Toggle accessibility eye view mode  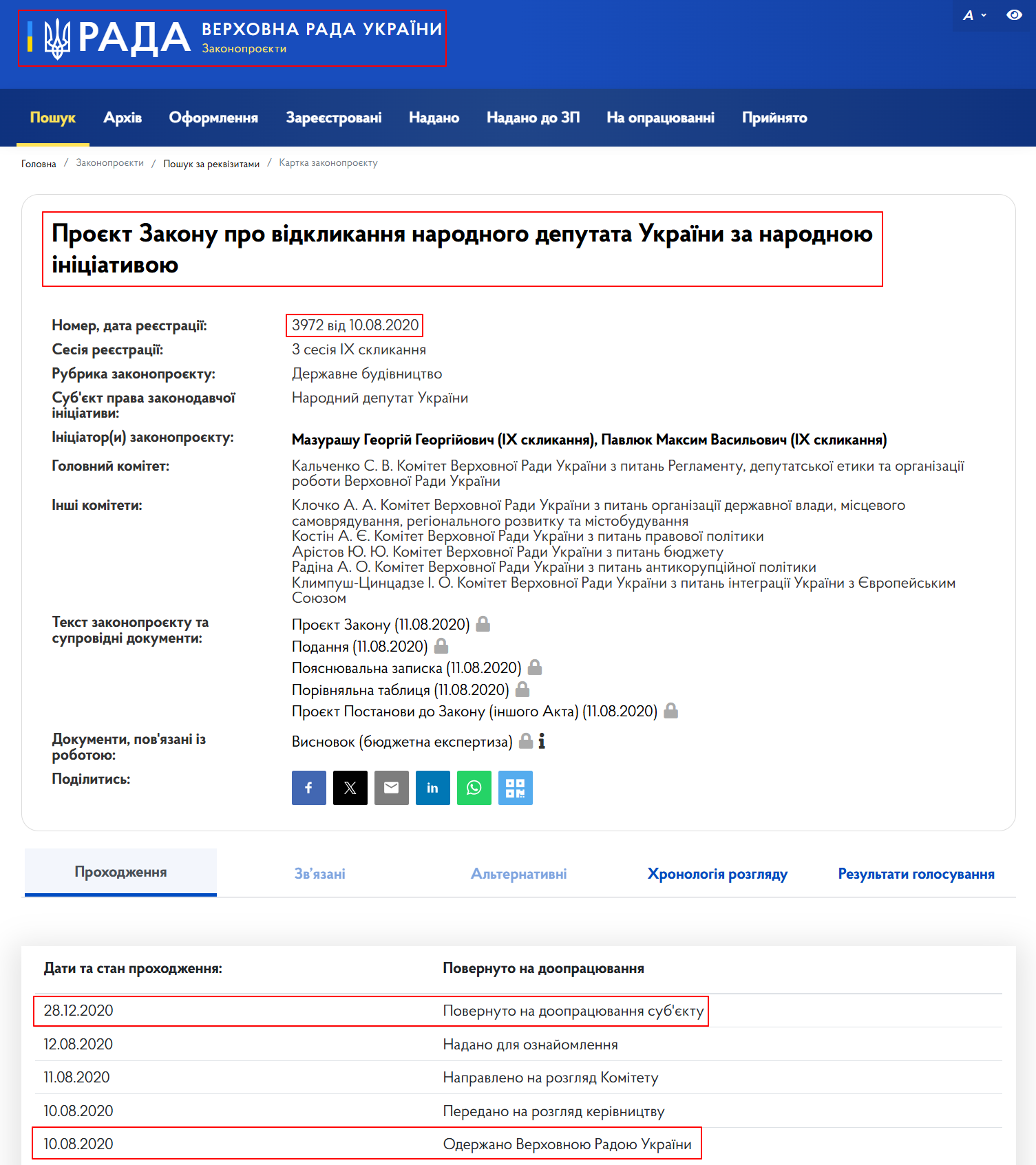click(1014, 14)
